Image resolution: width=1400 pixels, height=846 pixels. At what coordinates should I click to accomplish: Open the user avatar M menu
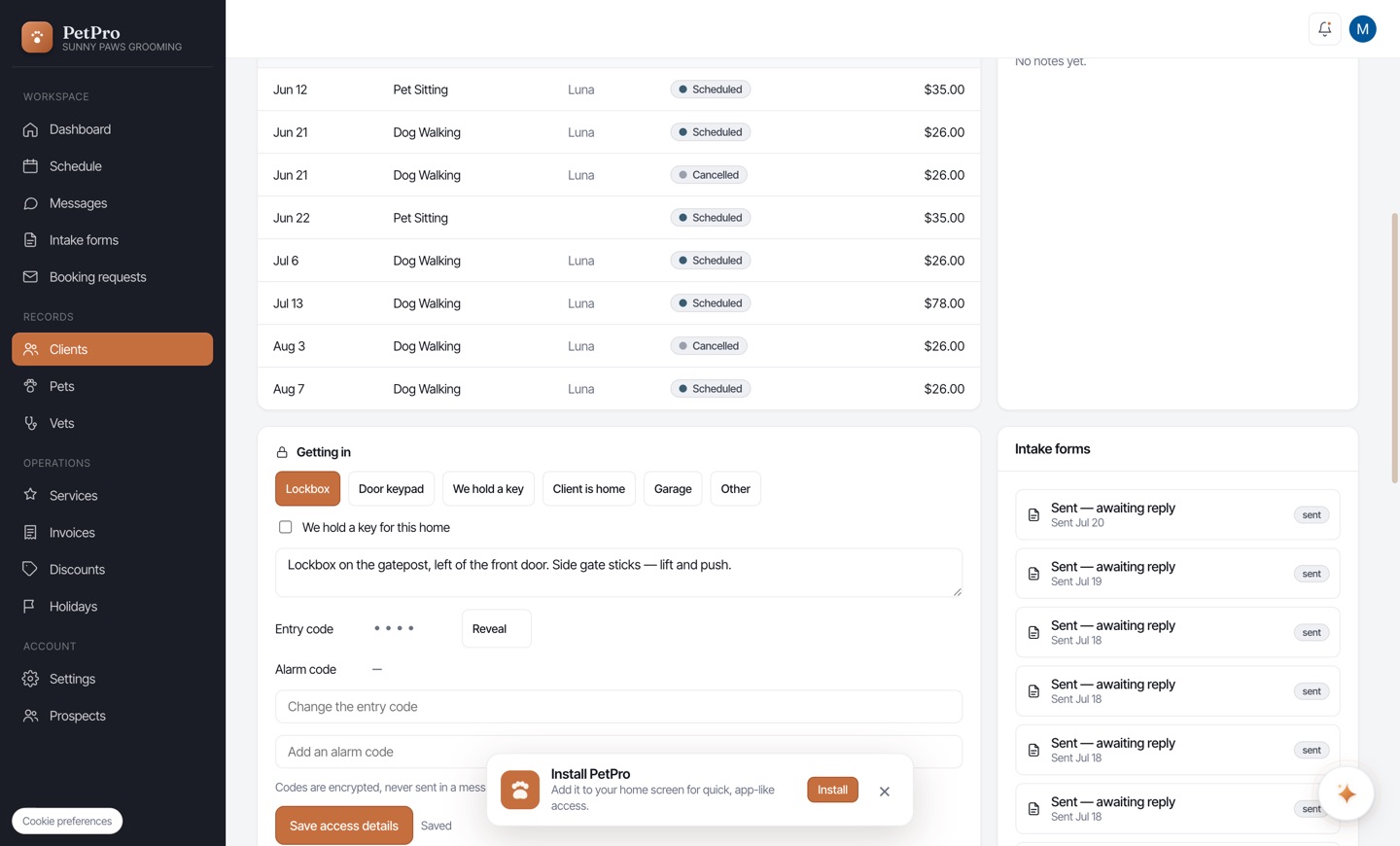point(1362,29)
